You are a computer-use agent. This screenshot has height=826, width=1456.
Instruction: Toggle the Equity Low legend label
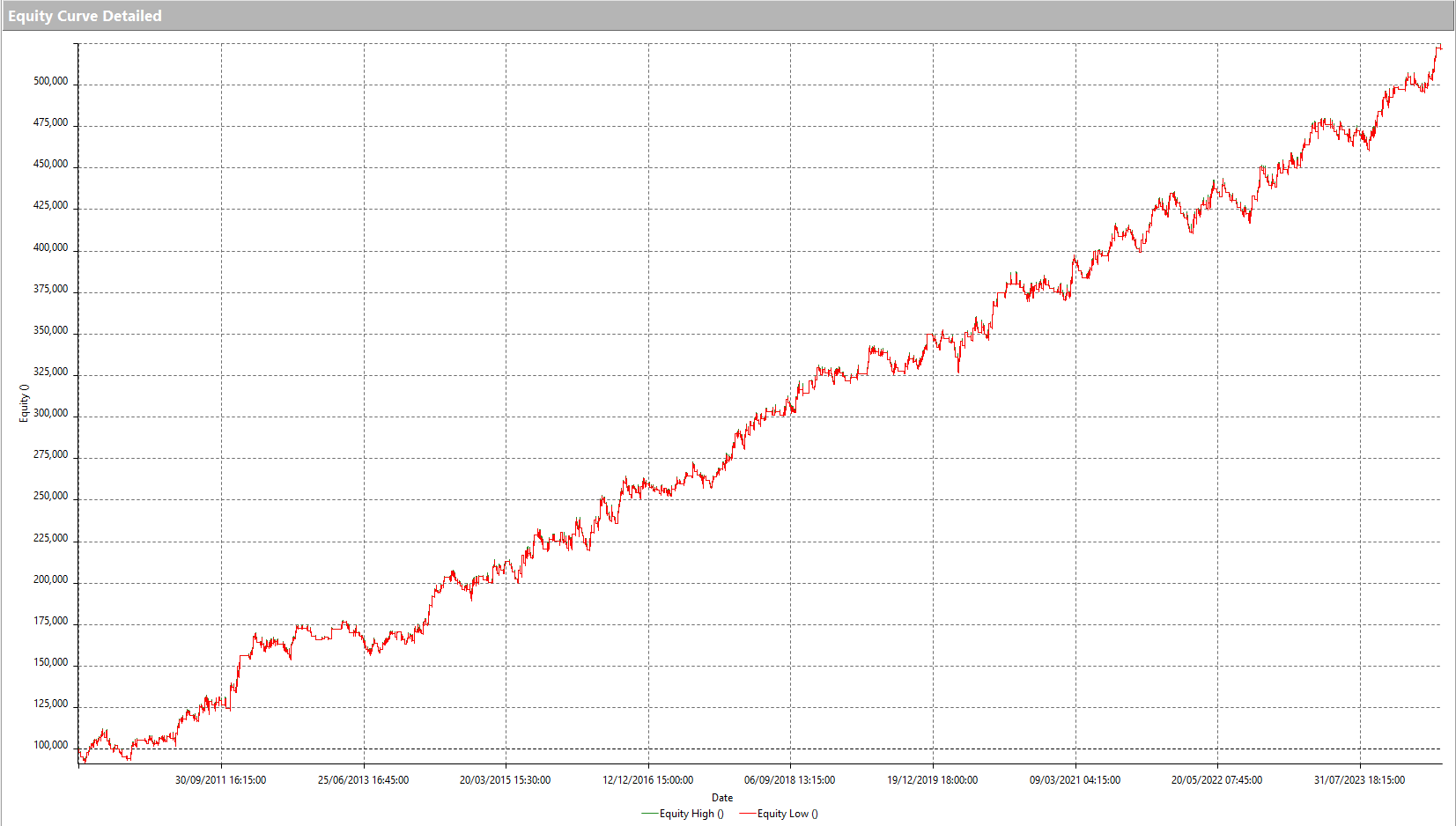(x=787, y=814)
